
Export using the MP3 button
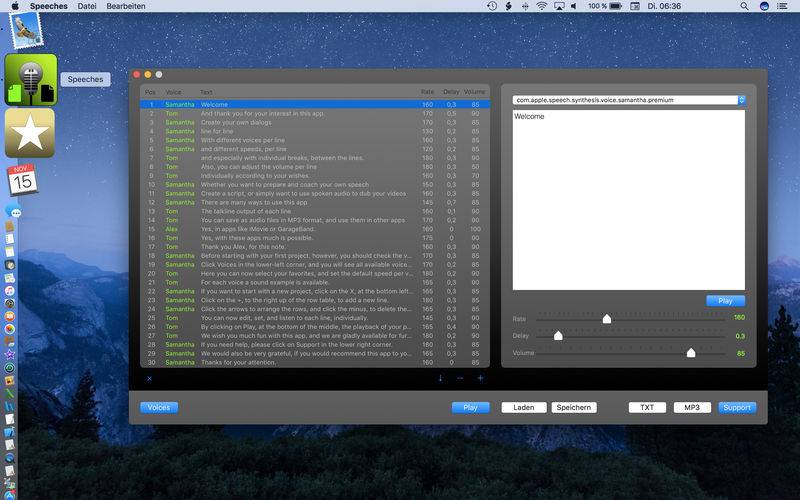(692, 408)
